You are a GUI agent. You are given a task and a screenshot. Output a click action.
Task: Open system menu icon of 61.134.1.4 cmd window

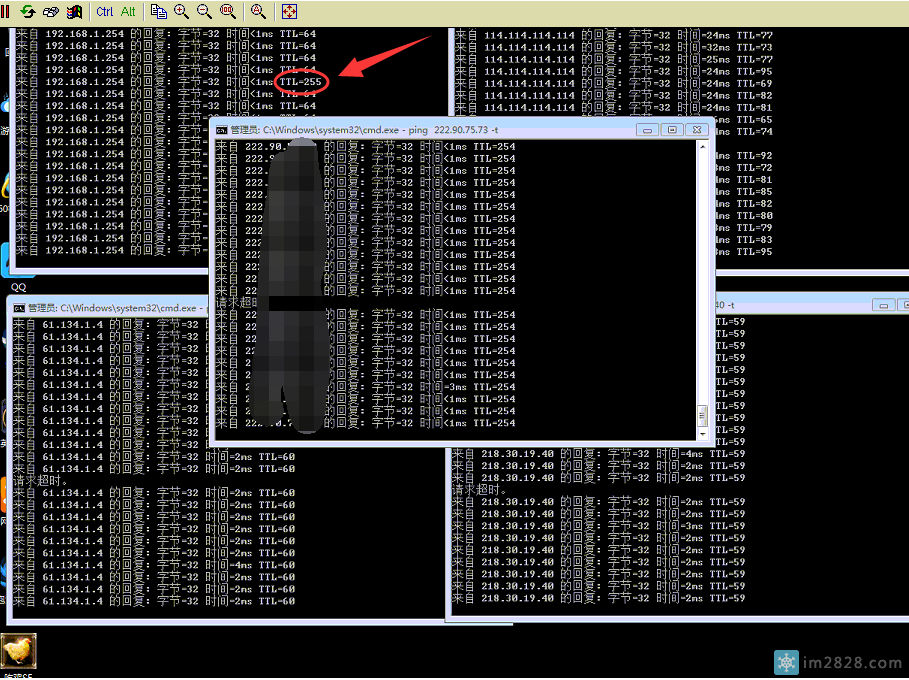coord(19,308)
